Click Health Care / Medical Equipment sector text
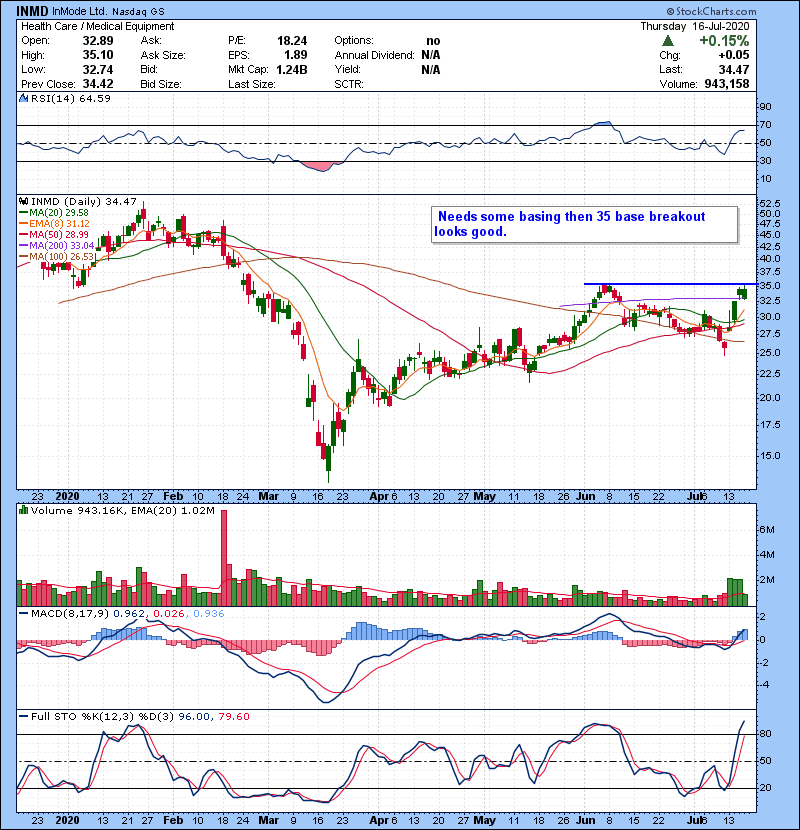The height and width of the screenshot is (830, 800). (x=97, y=26)
